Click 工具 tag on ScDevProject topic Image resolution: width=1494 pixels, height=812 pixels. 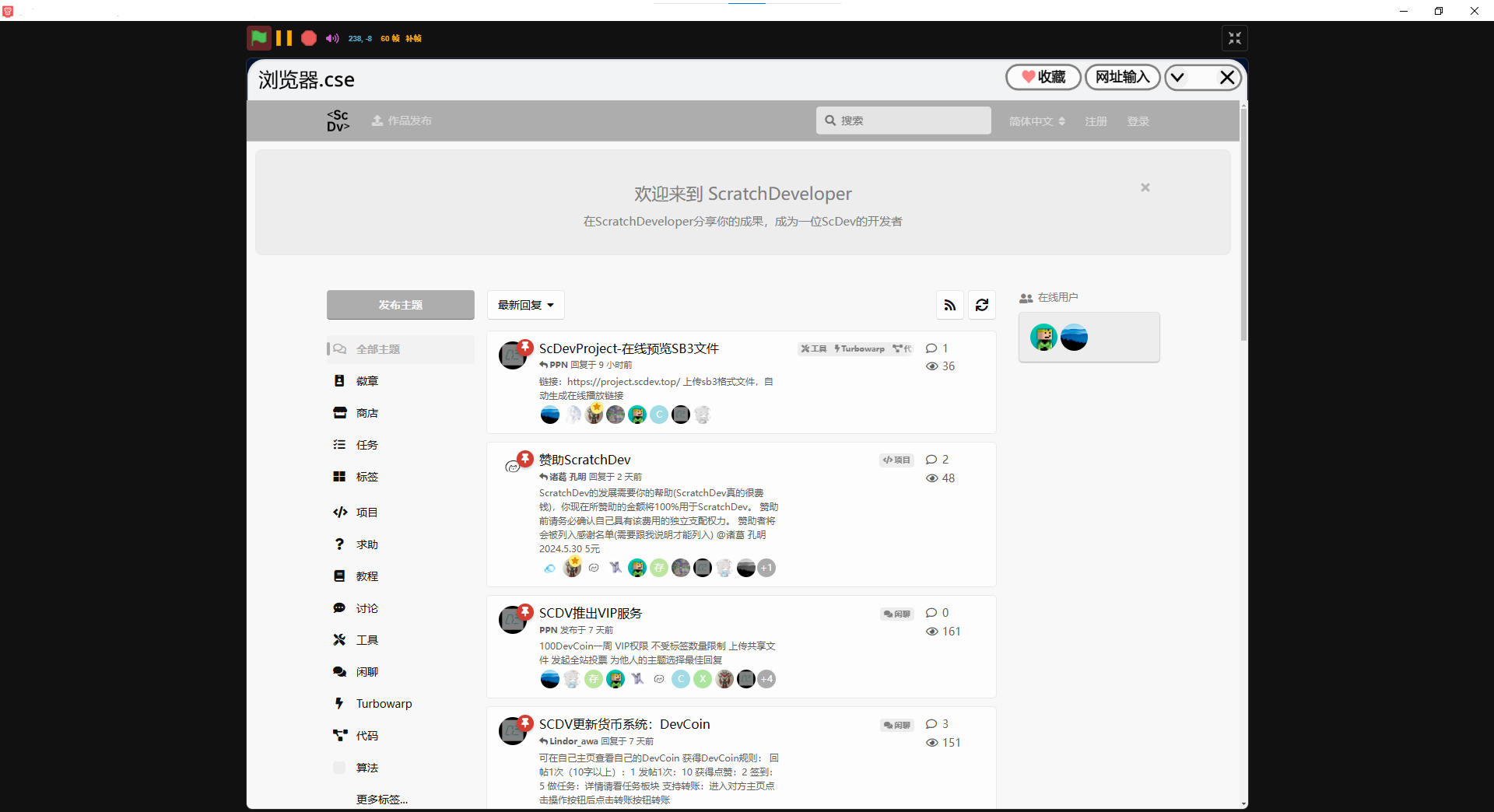click(814, 348)
